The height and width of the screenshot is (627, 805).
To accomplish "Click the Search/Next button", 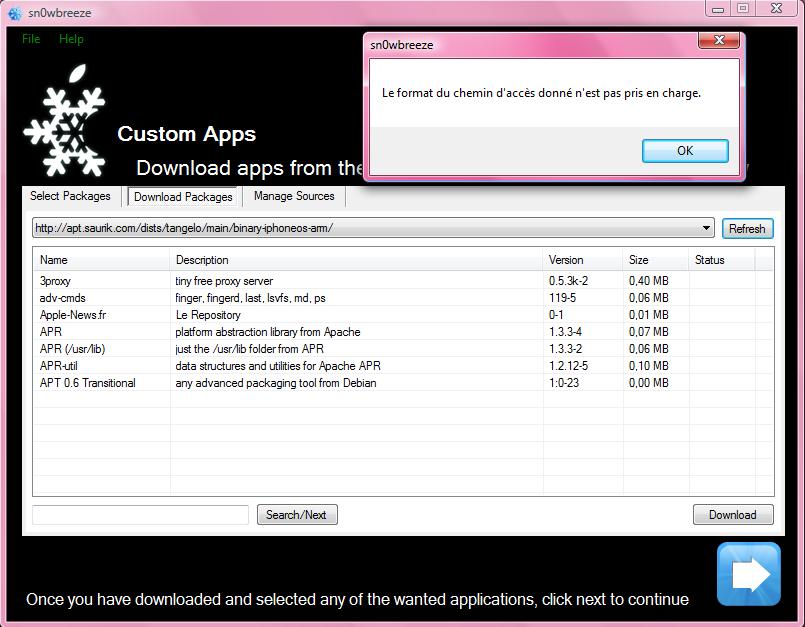I will (297, 515).
